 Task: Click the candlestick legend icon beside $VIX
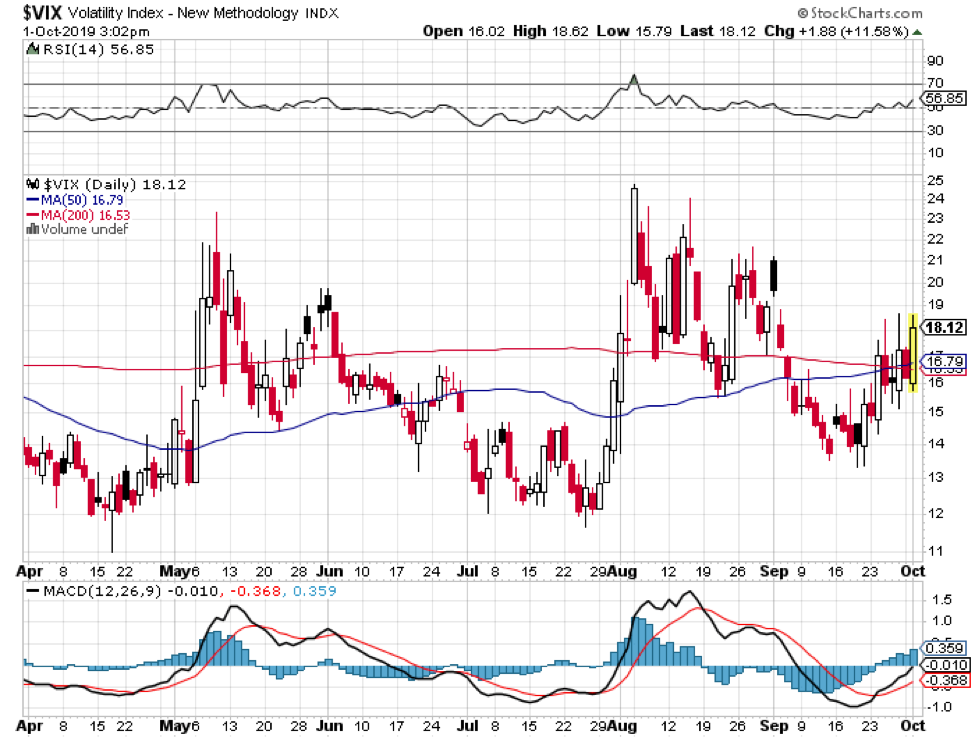(33, 184)
